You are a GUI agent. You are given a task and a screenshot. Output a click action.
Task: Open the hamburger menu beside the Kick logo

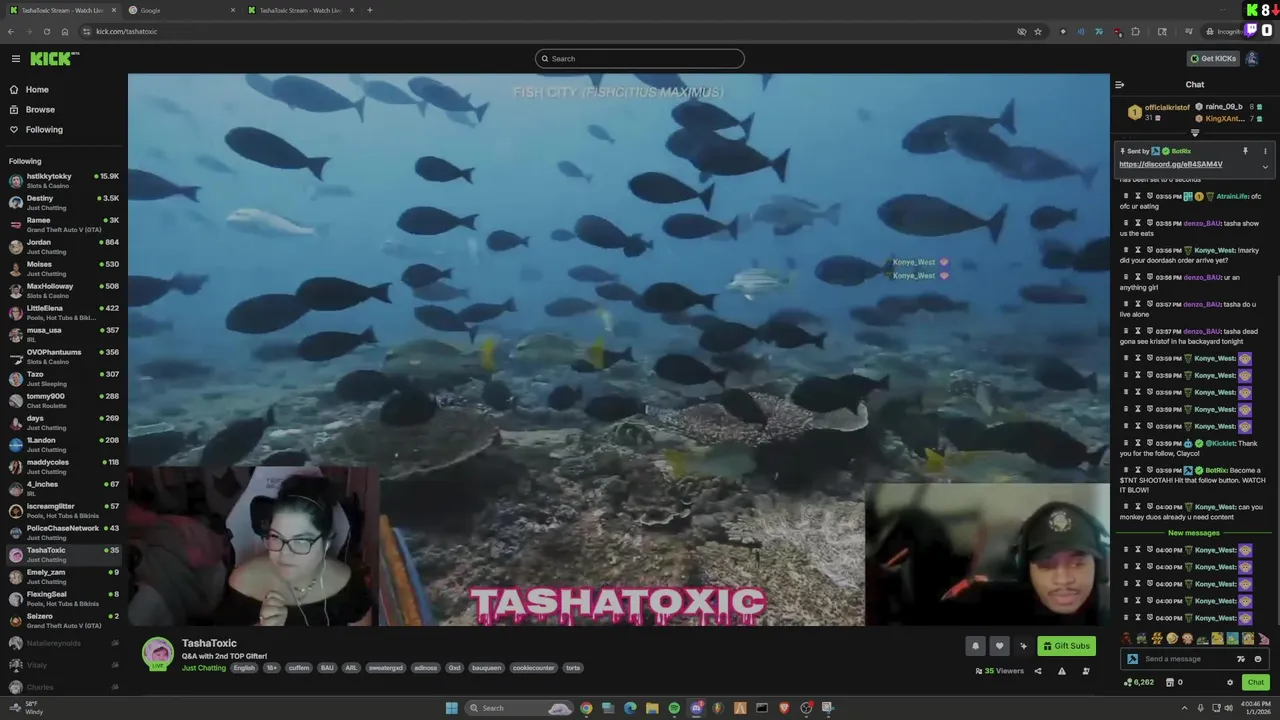[x=15, y=59]
